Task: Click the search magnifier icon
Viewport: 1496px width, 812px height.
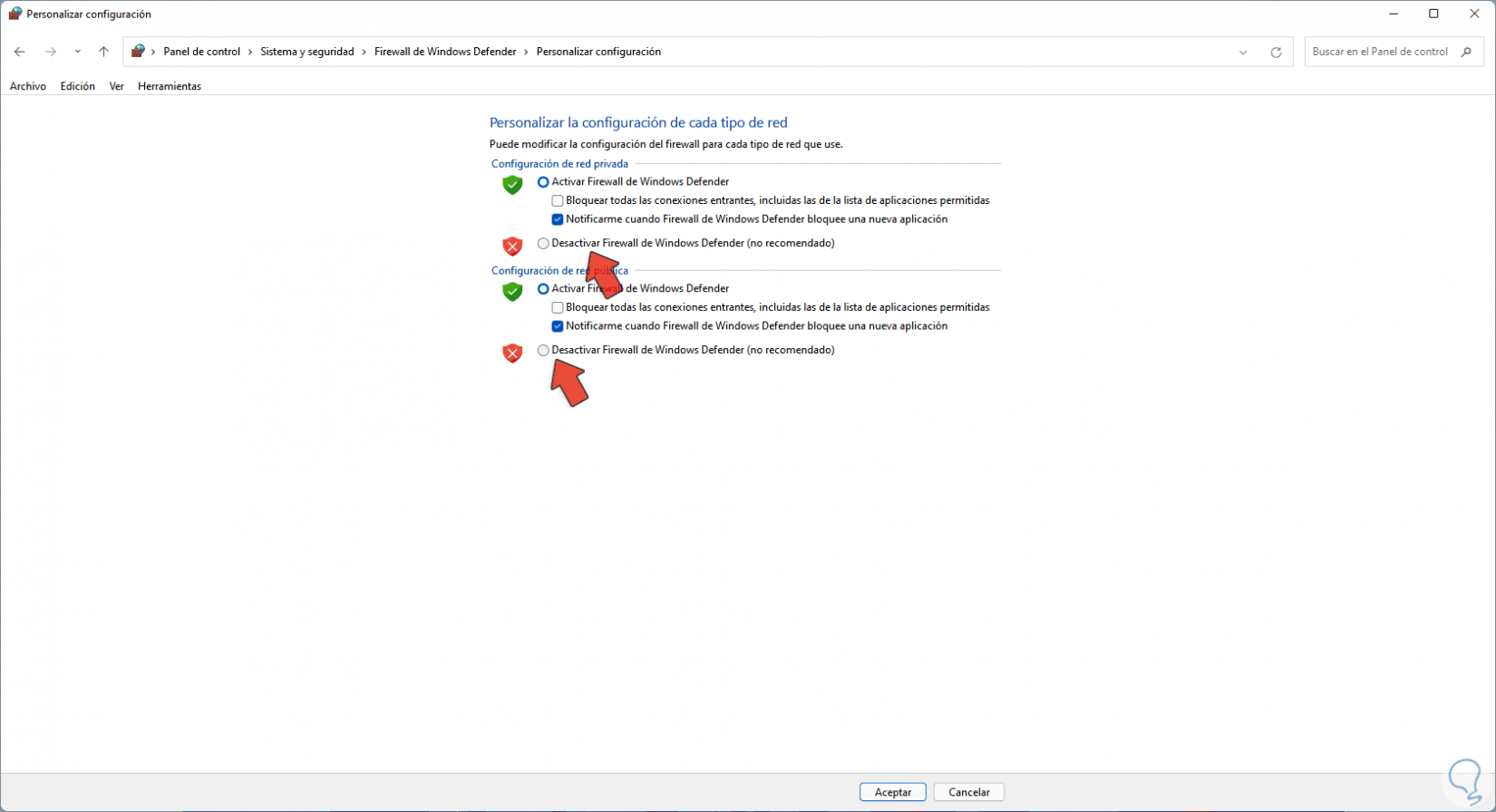Action: click(x=1466, y=52)
